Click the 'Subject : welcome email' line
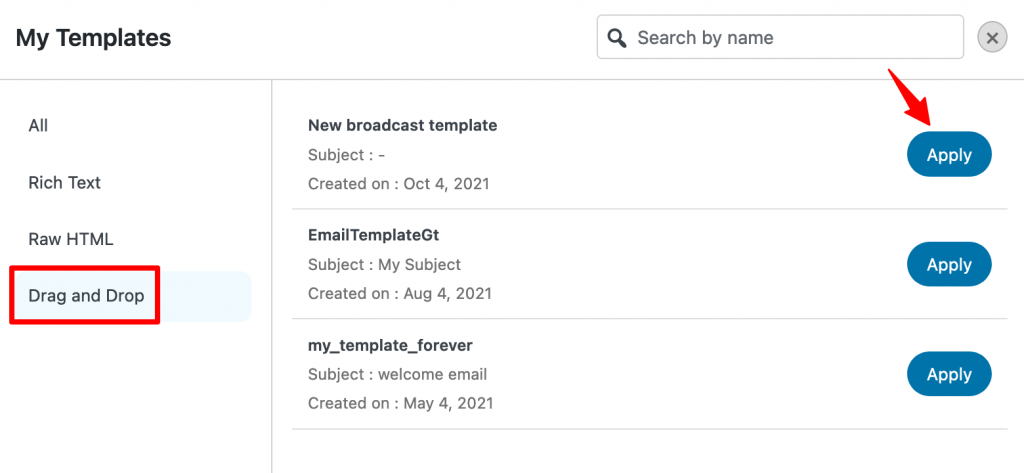Viewport: 1024px width, 473px height. pyautogui.click(x=397, y=374)
